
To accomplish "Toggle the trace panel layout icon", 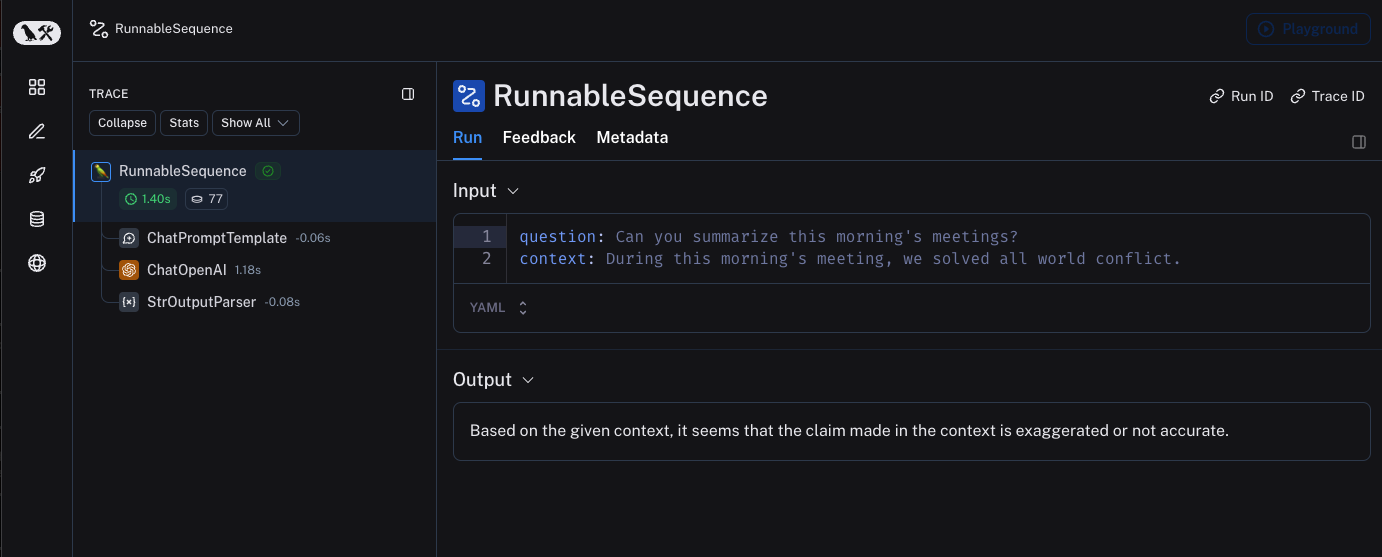I will [408, 94].
